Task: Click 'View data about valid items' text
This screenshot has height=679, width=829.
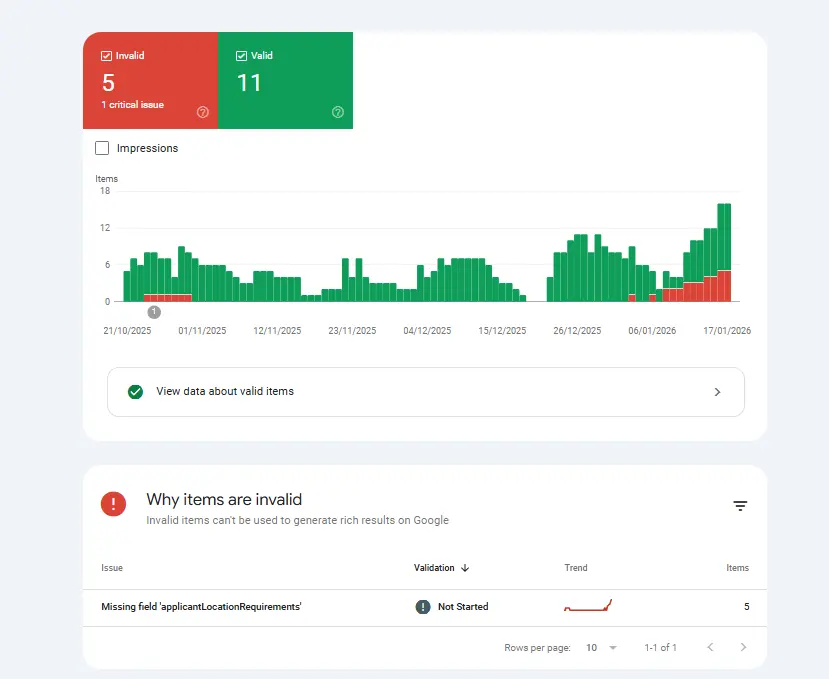Action: (225, 392)
